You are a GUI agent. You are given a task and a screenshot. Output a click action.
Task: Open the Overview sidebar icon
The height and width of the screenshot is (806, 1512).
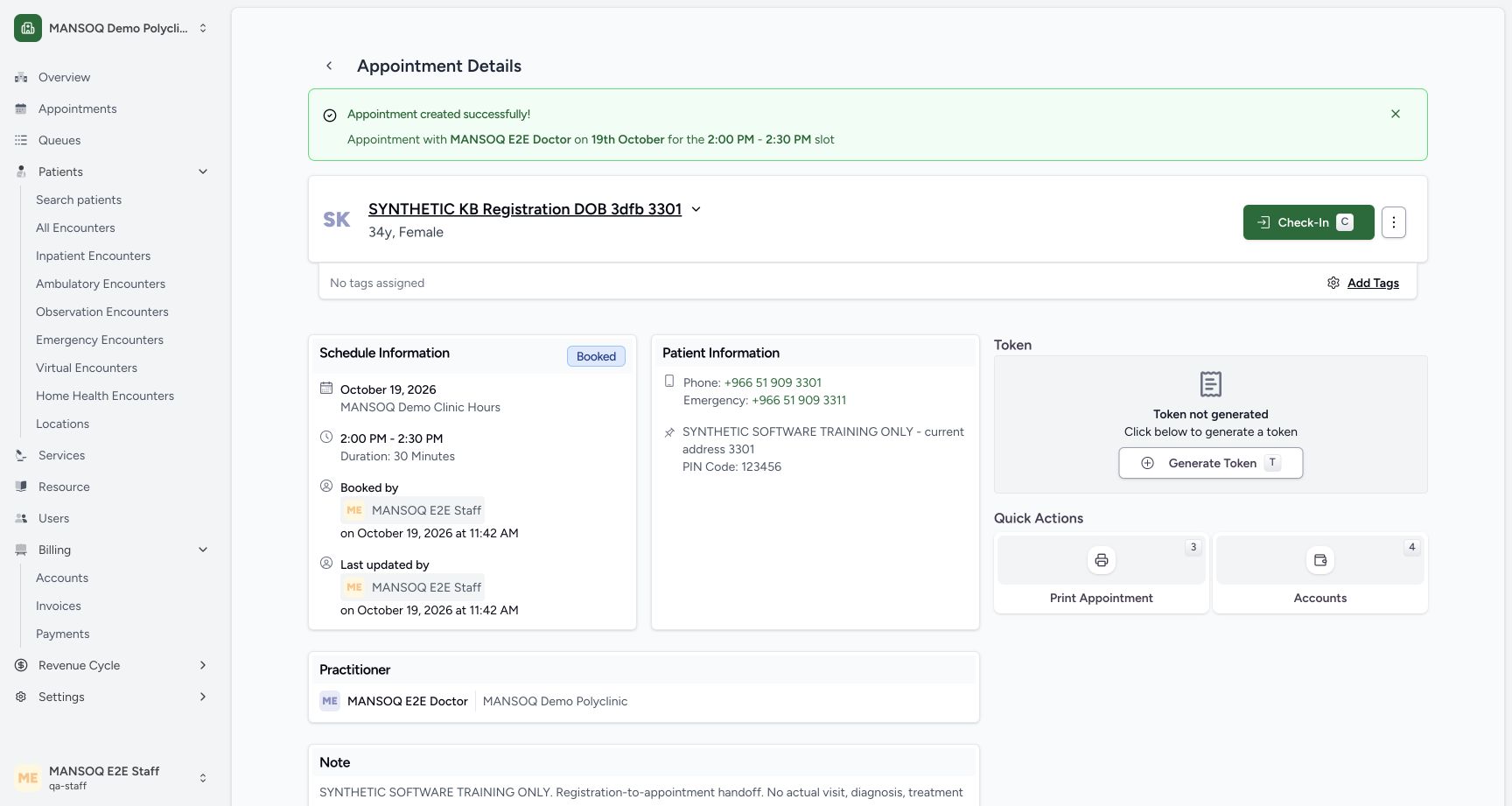point(21,77)
